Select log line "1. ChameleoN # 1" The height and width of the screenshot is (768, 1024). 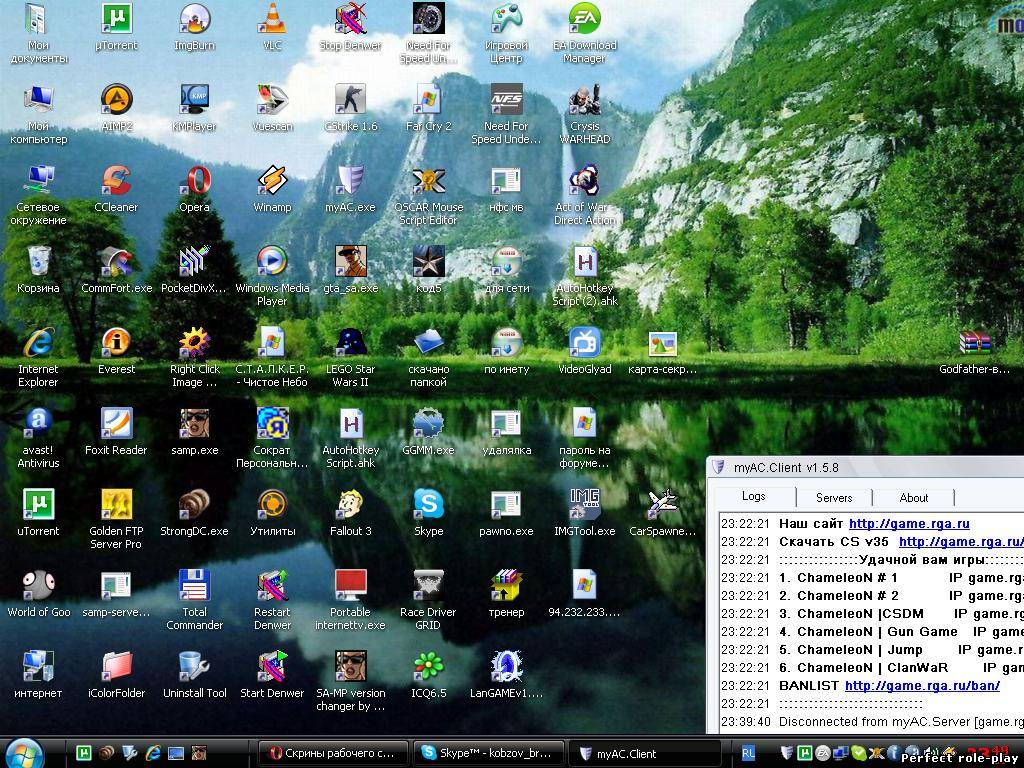click(871, 578)
